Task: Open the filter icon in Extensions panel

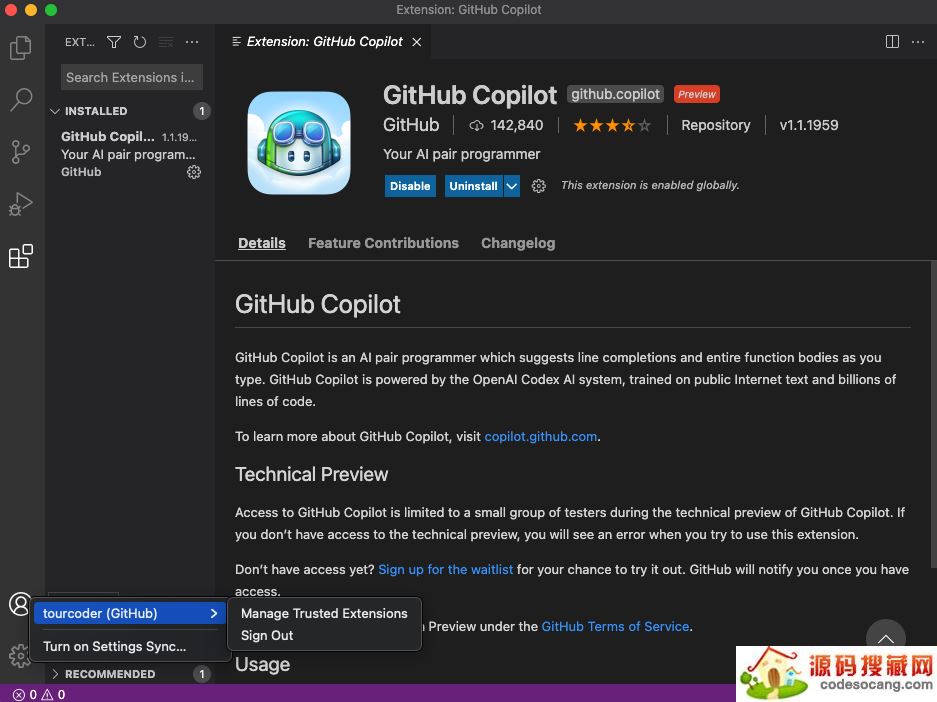Action: coord(113,42)
